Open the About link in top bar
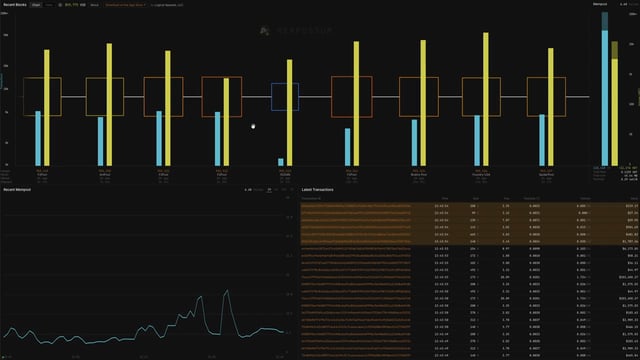This screenshot has height=360, width=640. coord(94,5)
